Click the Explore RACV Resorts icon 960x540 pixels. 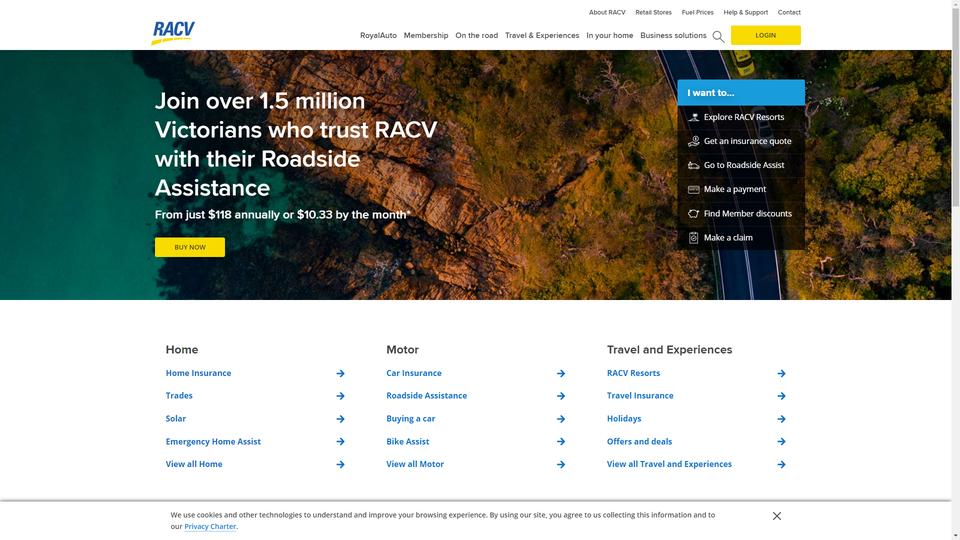693,117
